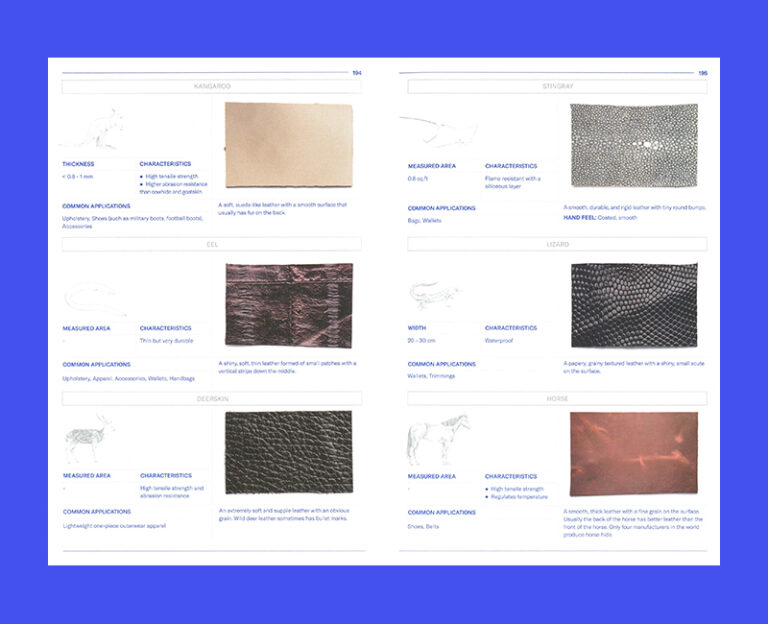Click the lizard pencil sketch
The image size is (768, 624).
(435, 294)
